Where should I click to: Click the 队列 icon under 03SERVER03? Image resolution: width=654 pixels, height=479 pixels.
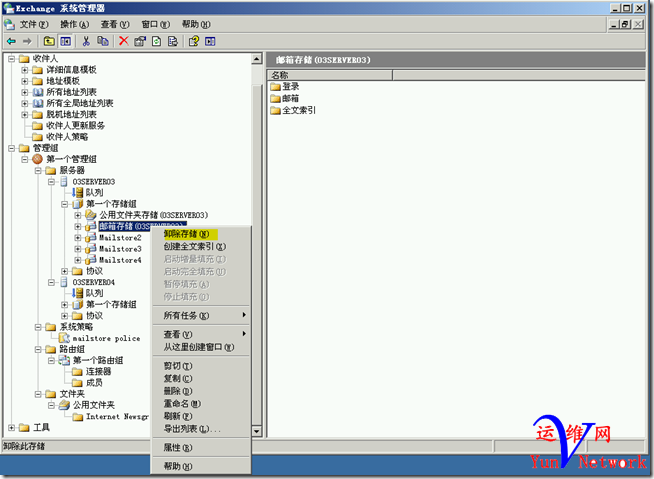click(78, 192)
